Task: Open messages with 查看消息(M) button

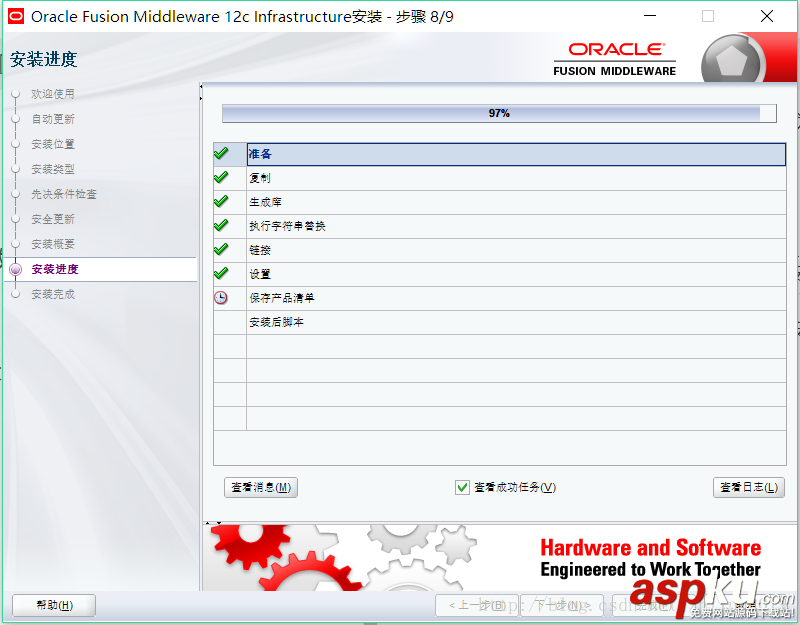Action: pyautogui.click(x=261, y=487)
